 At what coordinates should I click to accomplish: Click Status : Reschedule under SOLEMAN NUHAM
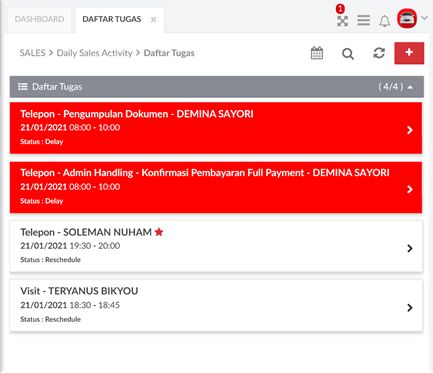pos(50,260)
